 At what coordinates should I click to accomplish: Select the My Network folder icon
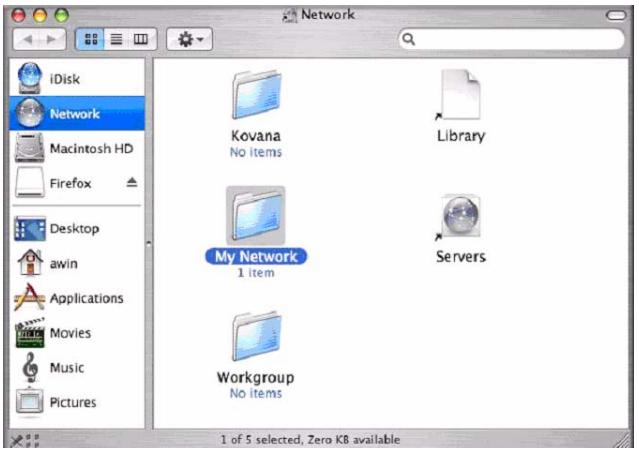(256, 216)
